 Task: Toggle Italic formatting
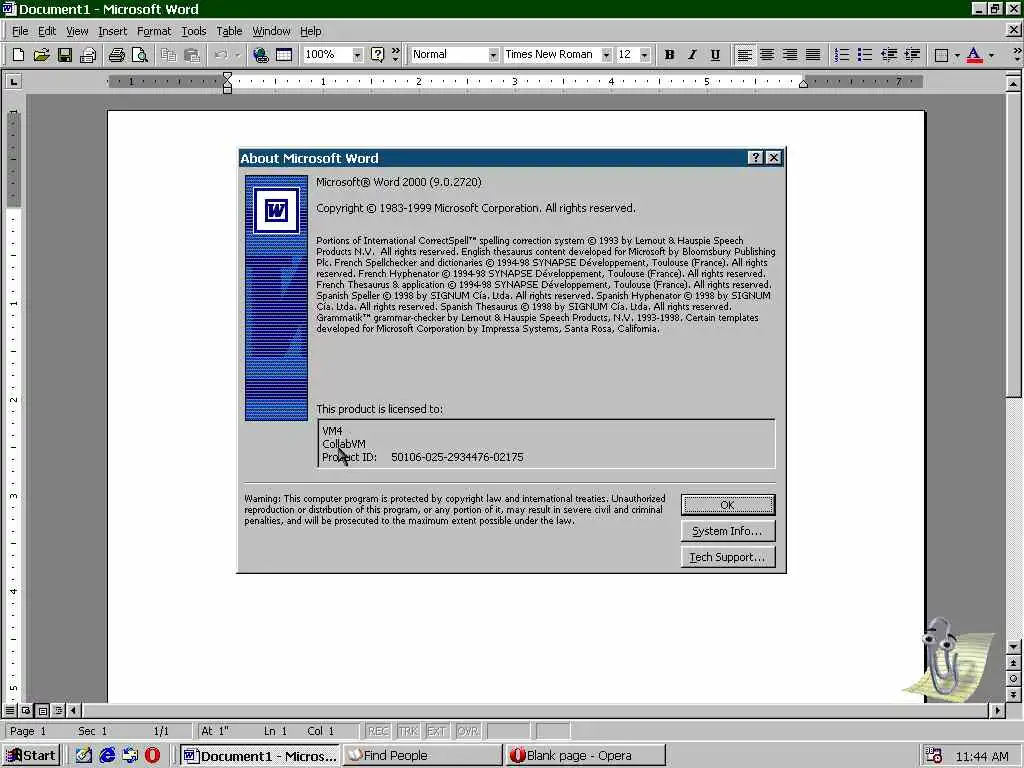pyautogui.click(x=692, y=55)
